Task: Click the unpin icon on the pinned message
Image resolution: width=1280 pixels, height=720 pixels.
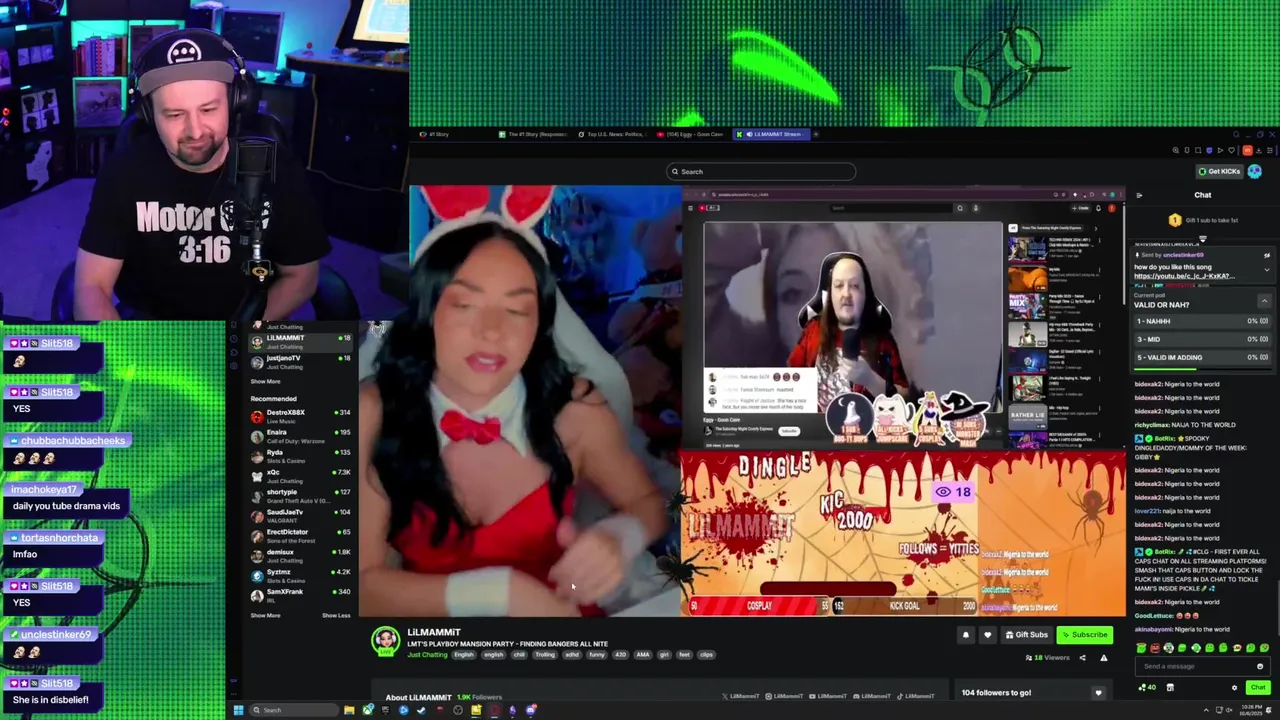Action: 1267,255
